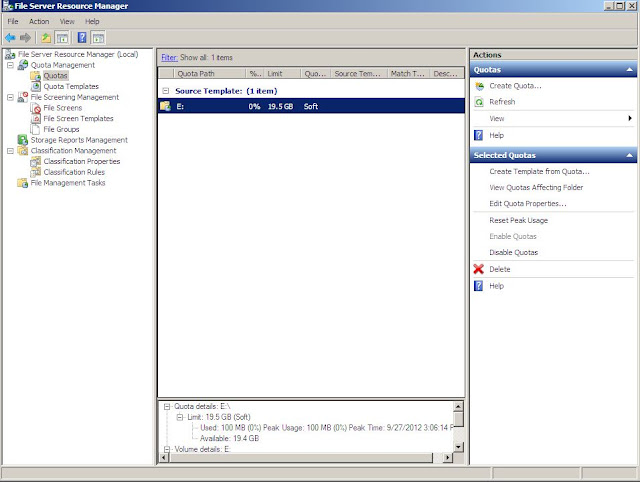Screen dimensions: 640x482
Task: Click the Available: 19.4 GB detail line
Action: pyautogui.click(x=229, y=438)
